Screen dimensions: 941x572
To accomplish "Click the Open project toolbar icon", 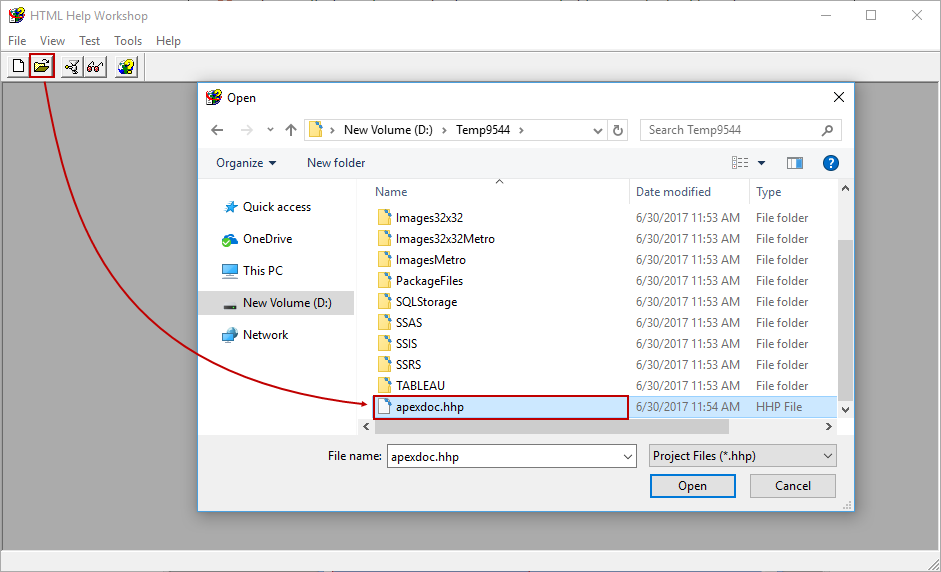I will [x=41, y=66].
